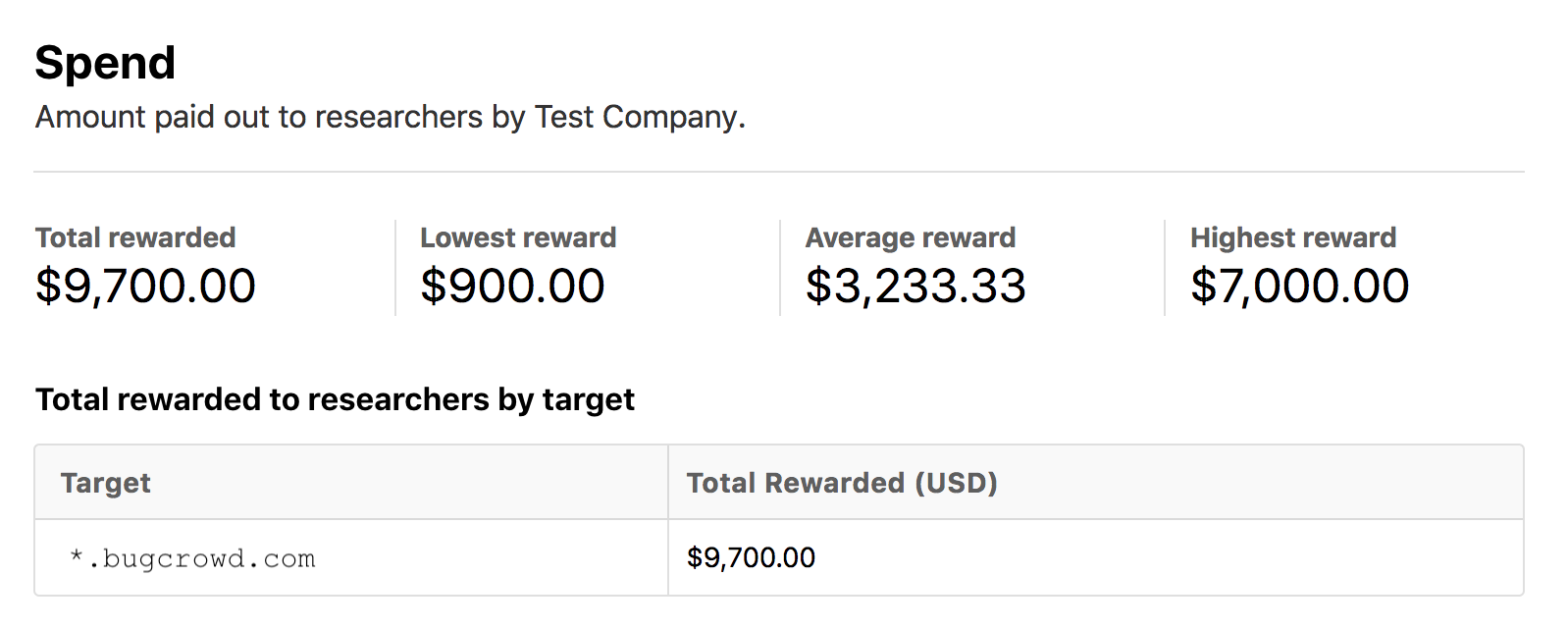This screenshot has height=628, width=1568.
Task: Click the Target column header
Action: 351,483
